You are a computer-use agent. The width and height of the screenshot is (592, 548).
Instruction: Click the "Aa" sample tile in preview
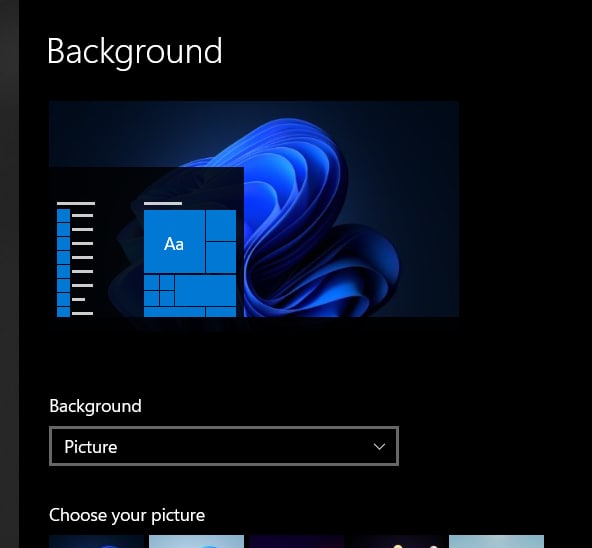(174, 241)
